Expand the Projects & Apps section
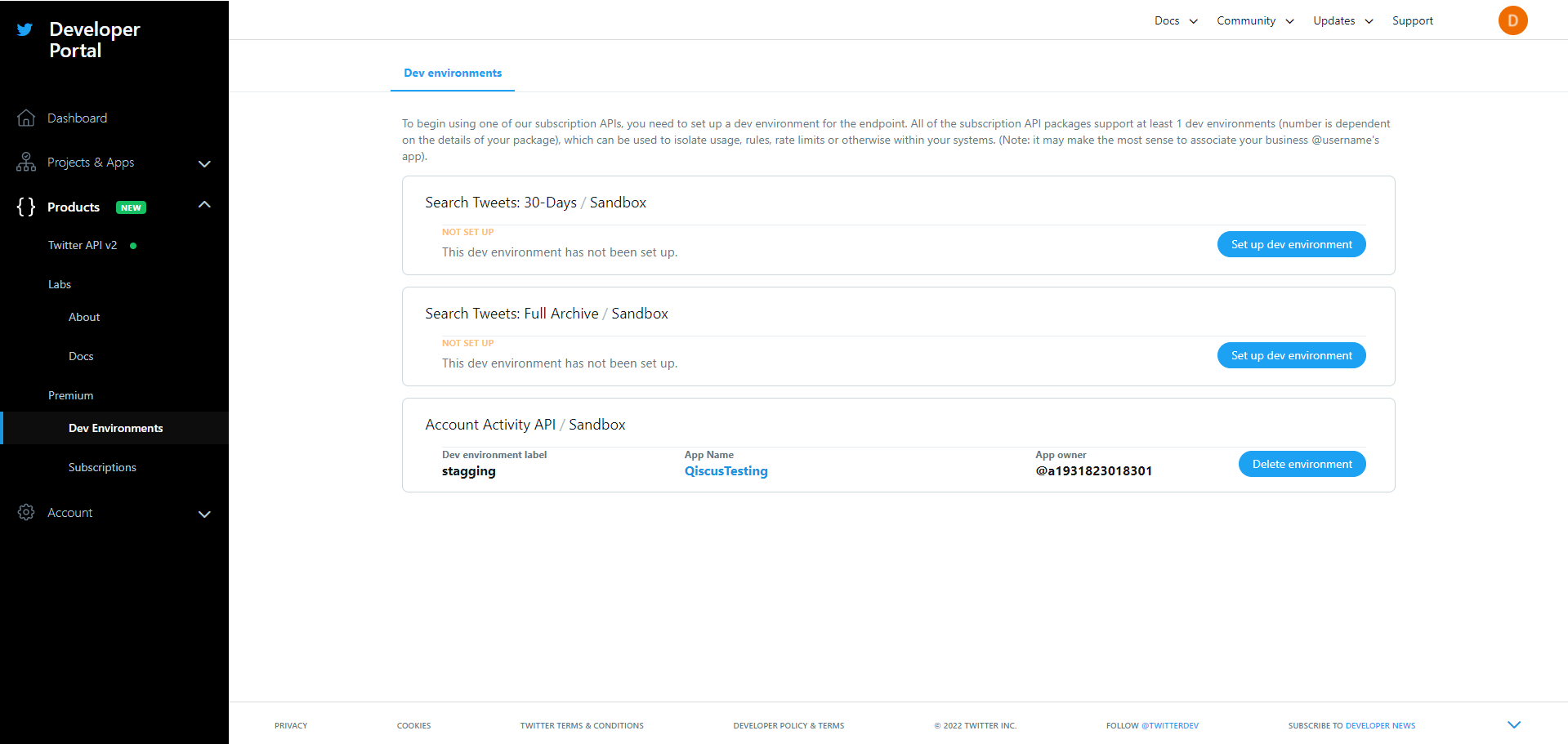The height and width of the screenshot is (744, 1568). (x=204, y=163)
